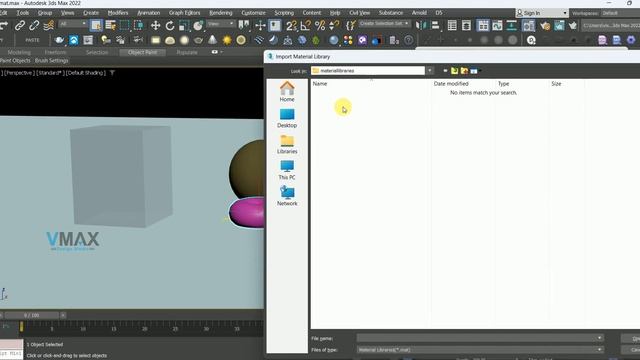Toggle the ribbon display icon

pos(483,26)
